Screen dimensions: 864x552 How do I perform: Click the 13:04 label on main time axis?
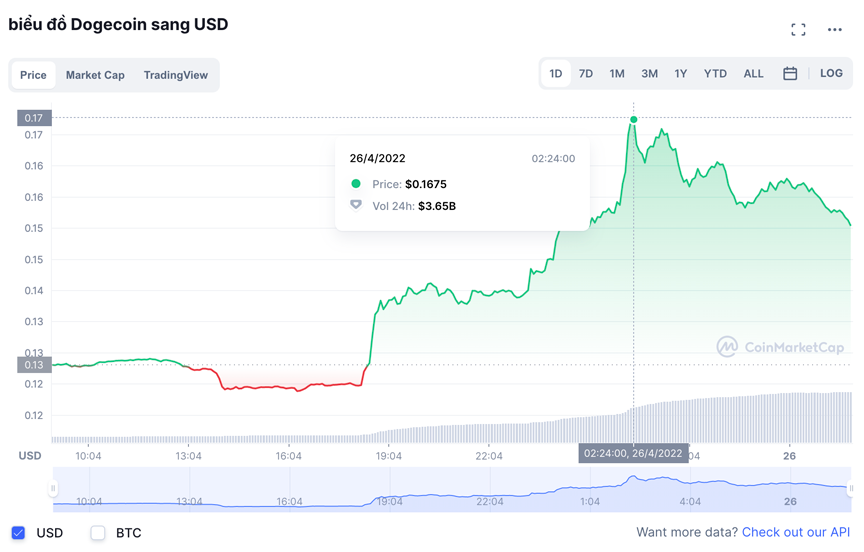coord(188,456)
